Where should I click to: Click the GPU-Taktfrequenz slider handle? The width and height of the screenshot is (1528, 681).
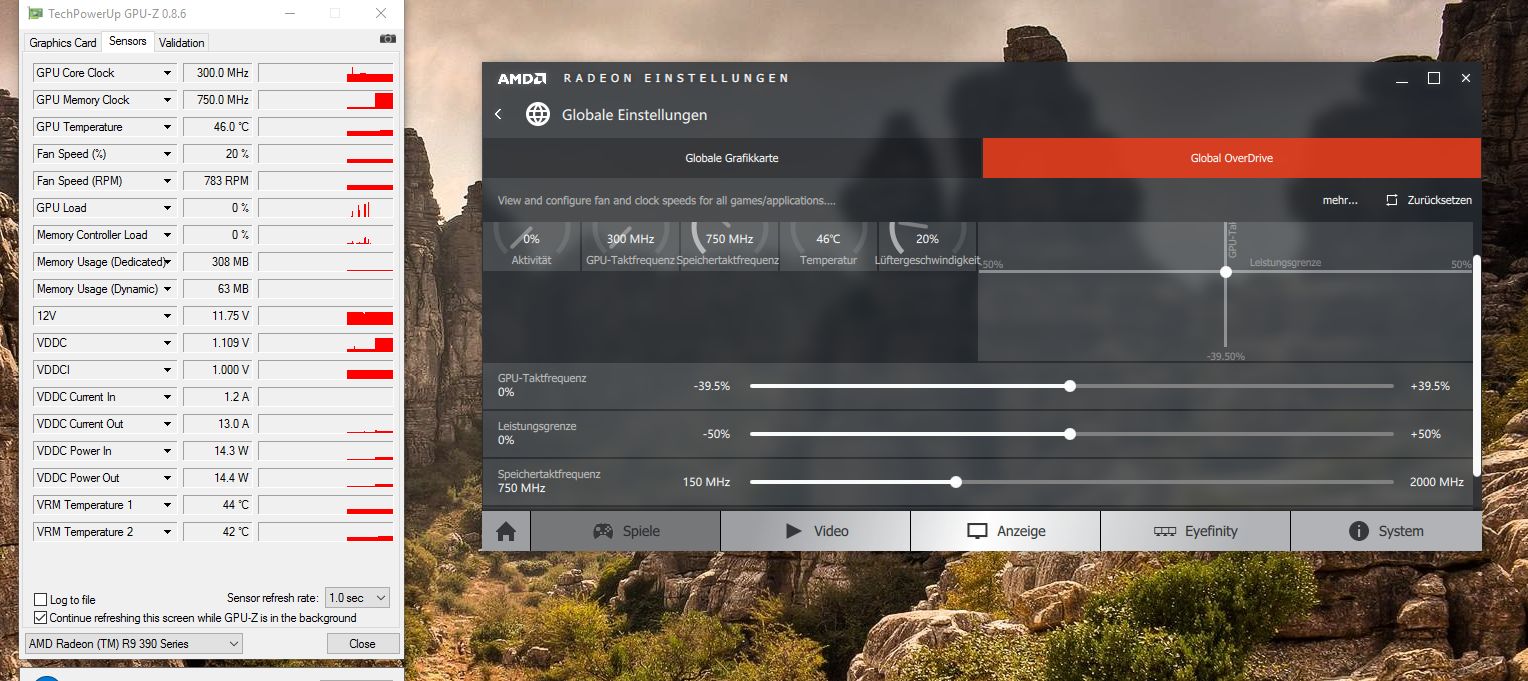(1070, 386)
